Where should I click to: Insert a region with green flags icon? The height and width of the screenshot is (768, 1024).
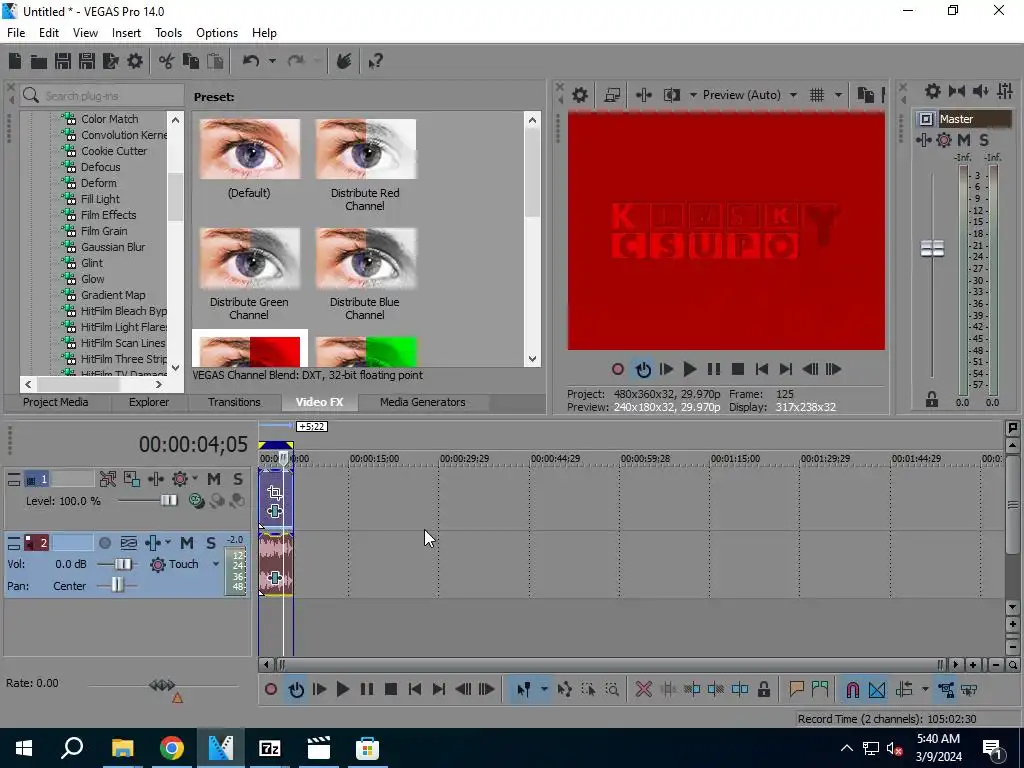click(820, 689)
